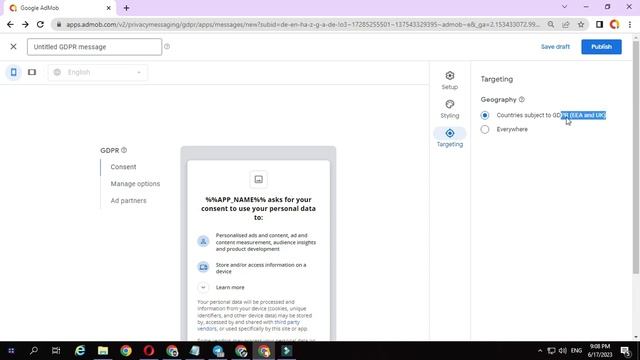Open the Targeting panel

449,138
